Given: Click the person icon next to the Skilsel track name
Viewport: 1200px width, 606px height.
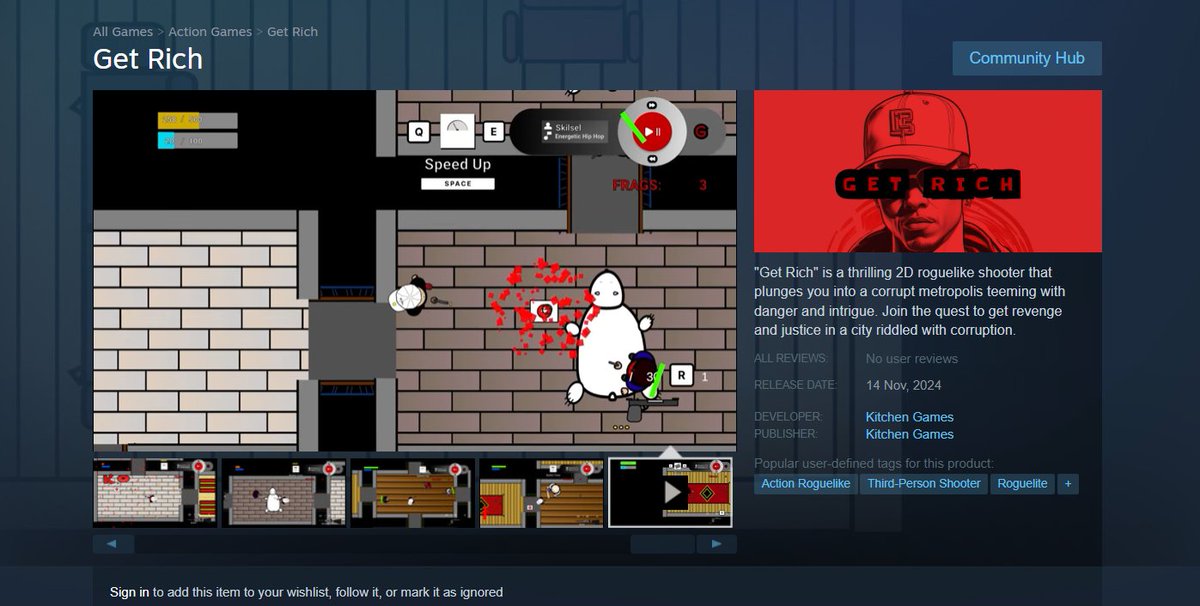Looking at the screenshot, I should (x=548, y=126).
